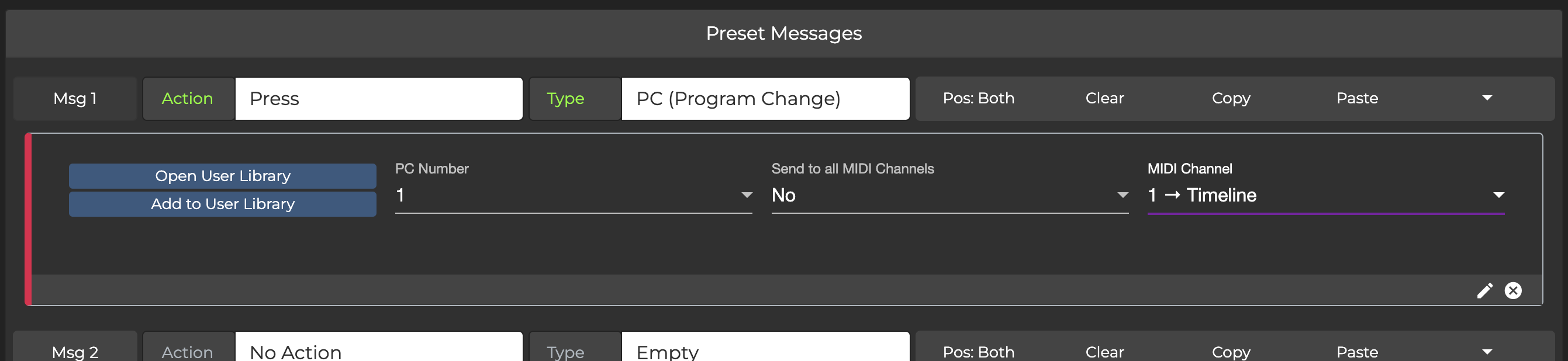
Task: Toggle Pos: Both on Msg 1
Action: [978, 99]
